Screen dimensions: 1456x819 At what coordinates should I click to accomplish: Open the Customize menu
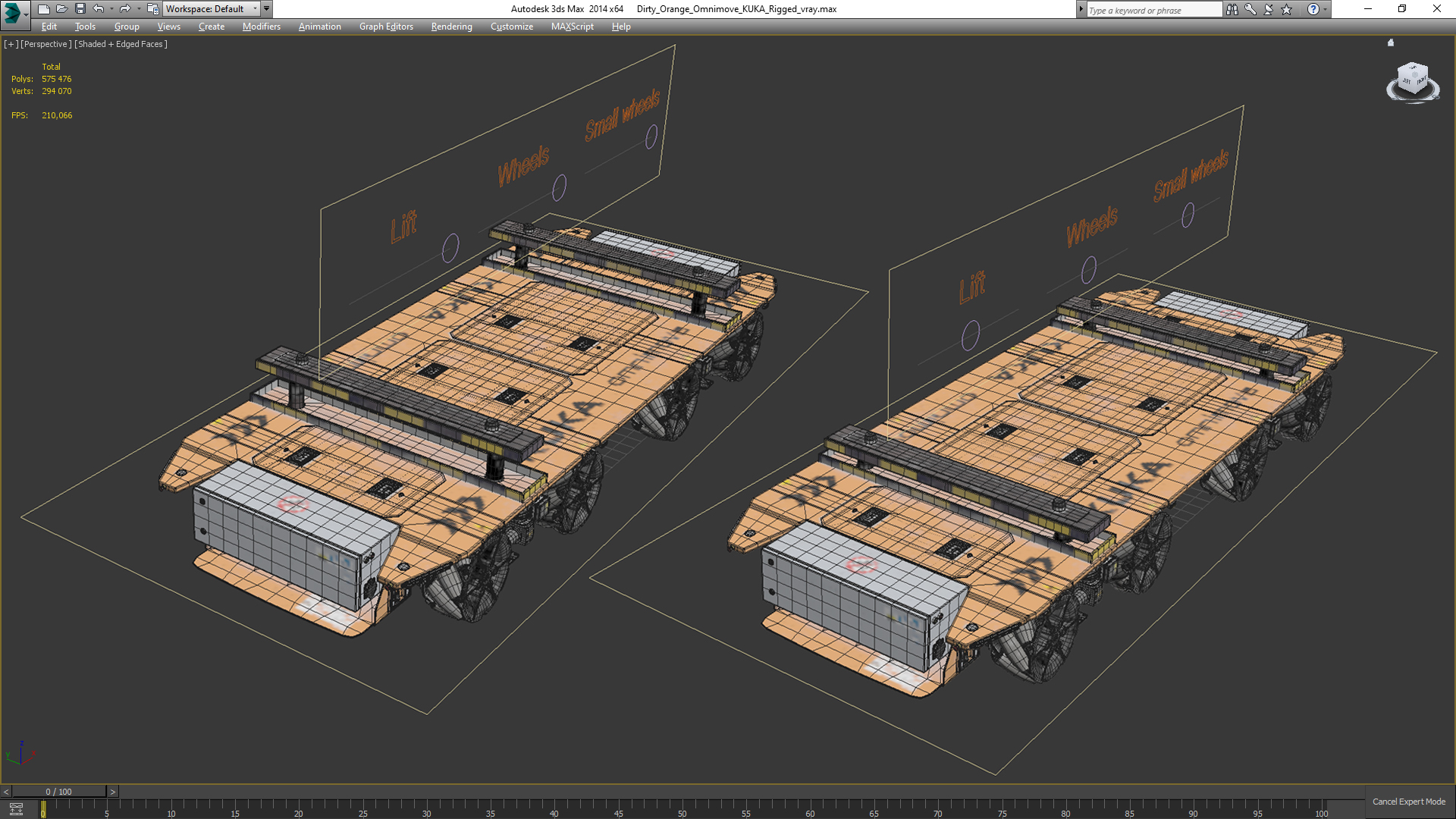pos(512,27)
